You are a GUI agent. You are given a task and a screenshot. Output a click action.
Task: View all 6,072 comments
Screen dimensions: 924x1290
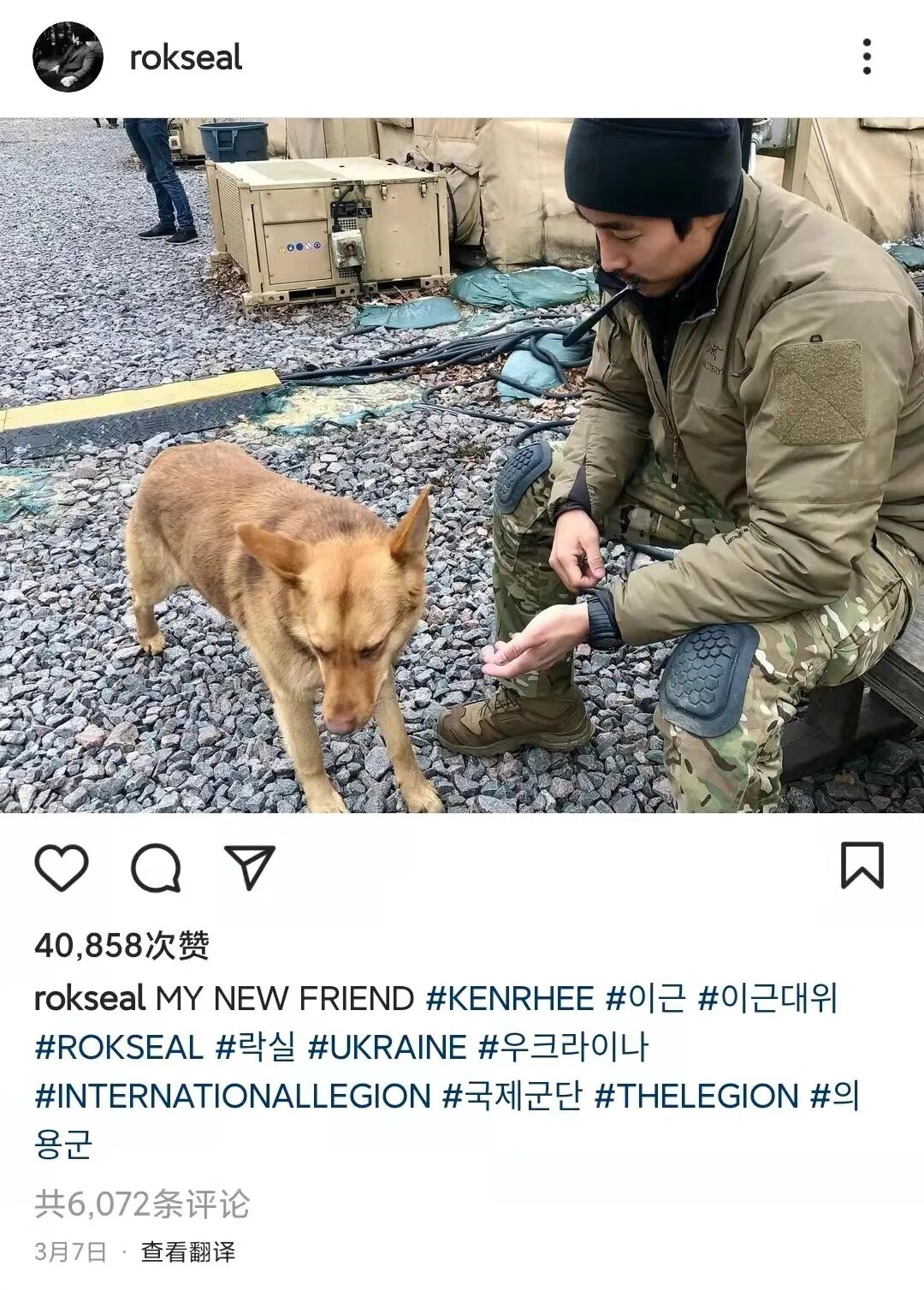142,1204
